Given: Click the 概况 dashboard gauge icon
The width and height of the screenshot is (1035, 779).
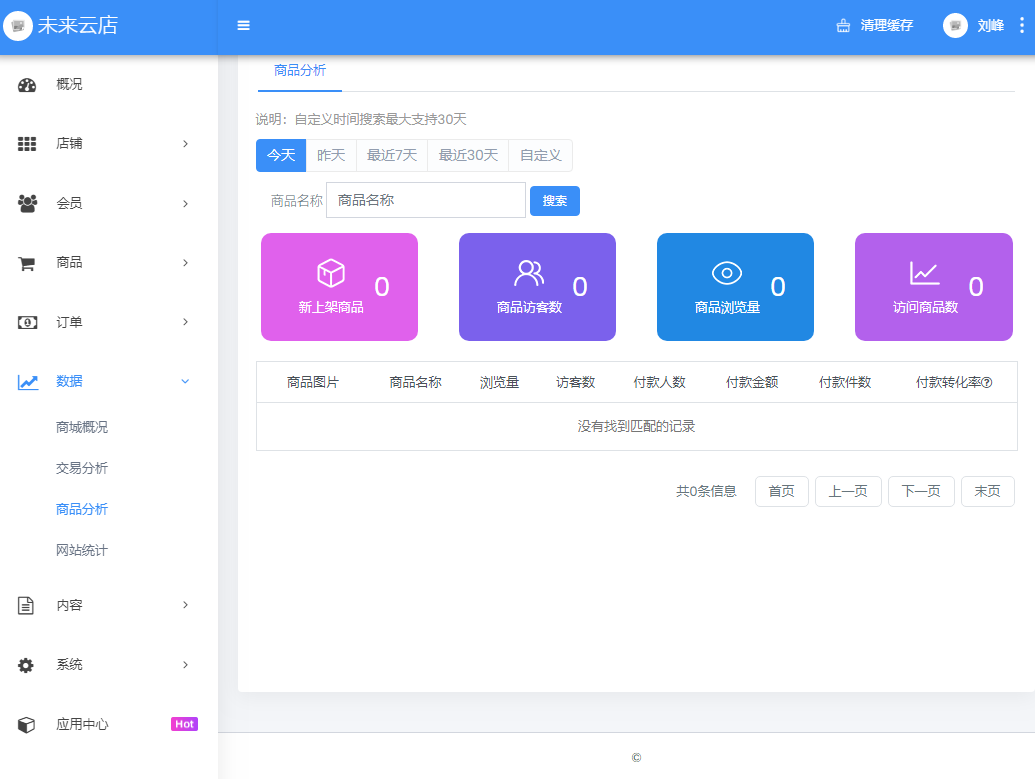Looking at the screenshot, I should (27, 85).
